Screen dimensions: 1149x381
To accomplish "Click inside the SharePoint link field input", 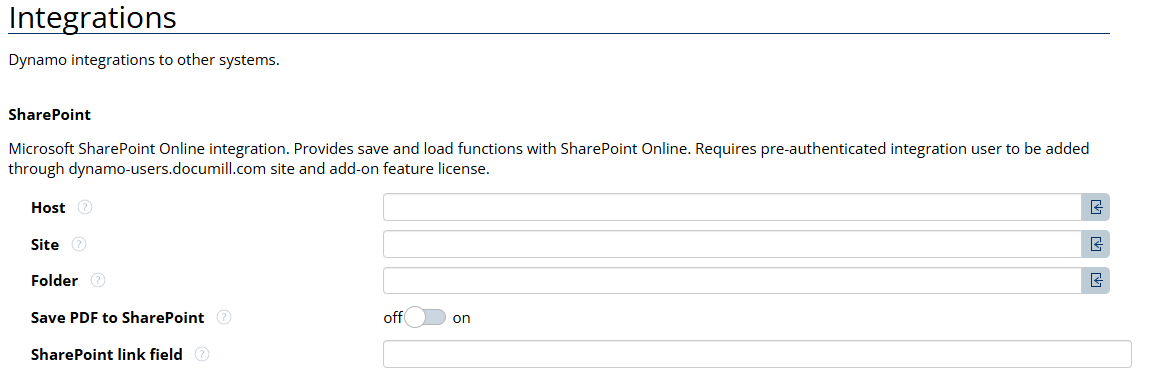I will [x=757, y=354].
